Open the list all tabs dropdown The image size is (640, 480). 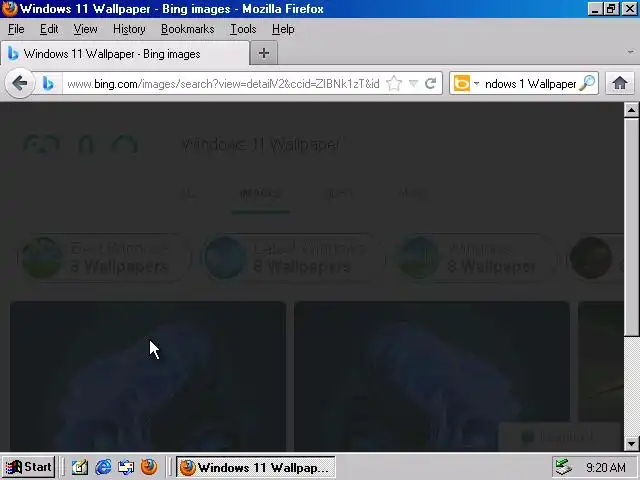(x=631, y=52)
